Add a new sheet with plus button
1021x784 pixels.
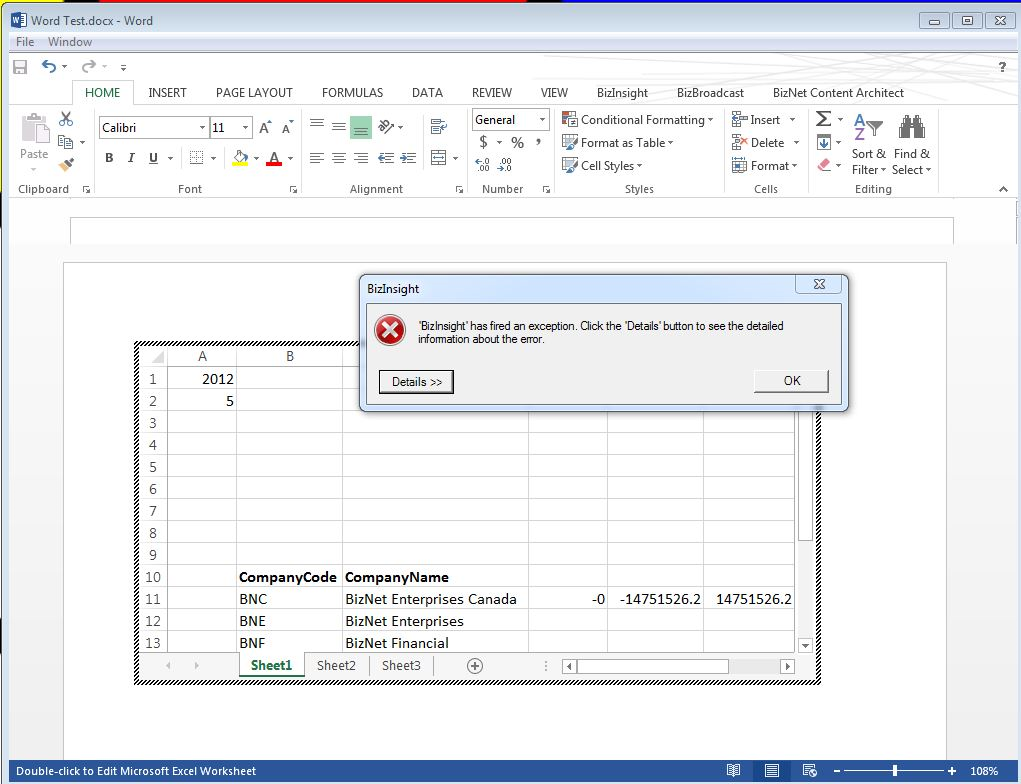click(475, 665)
